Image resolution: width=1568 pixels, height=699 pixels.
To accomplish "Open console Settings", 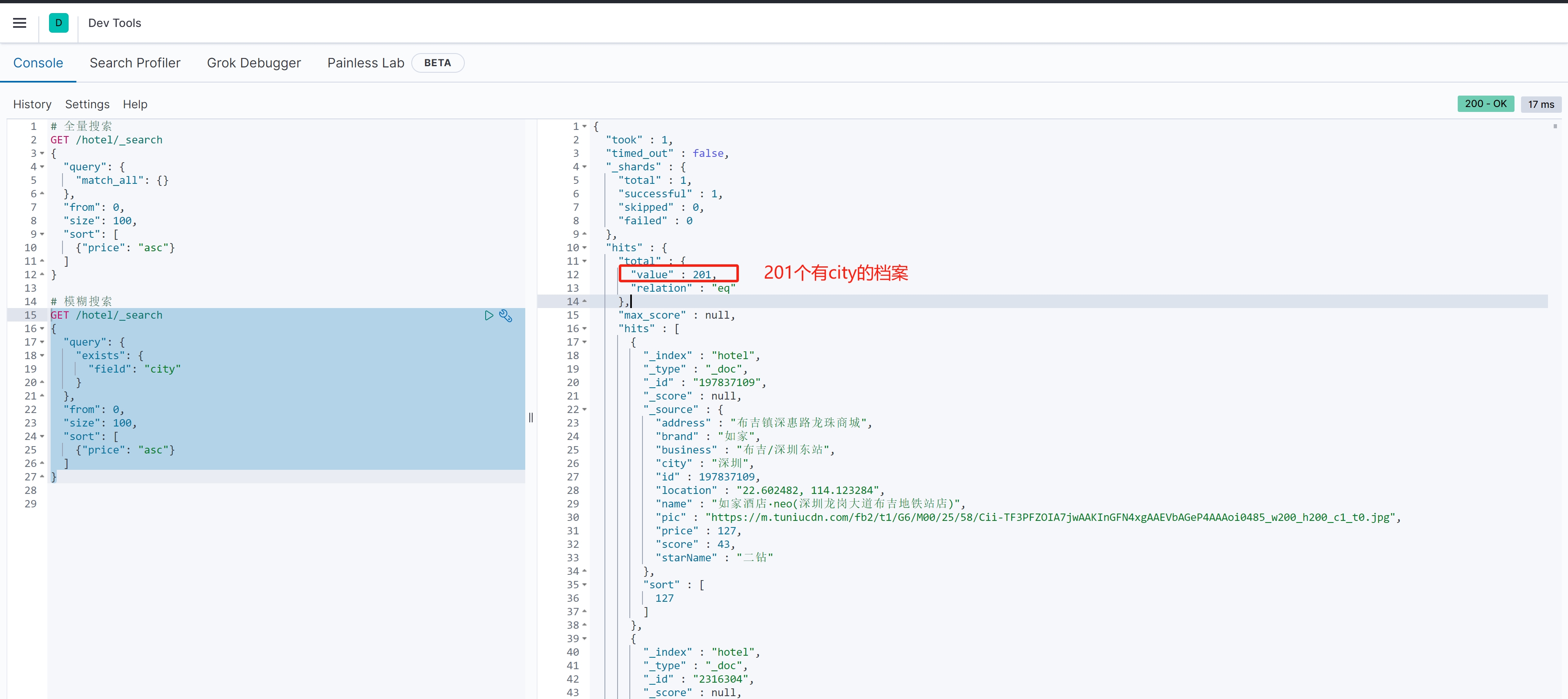I will [x=87, y=104].
